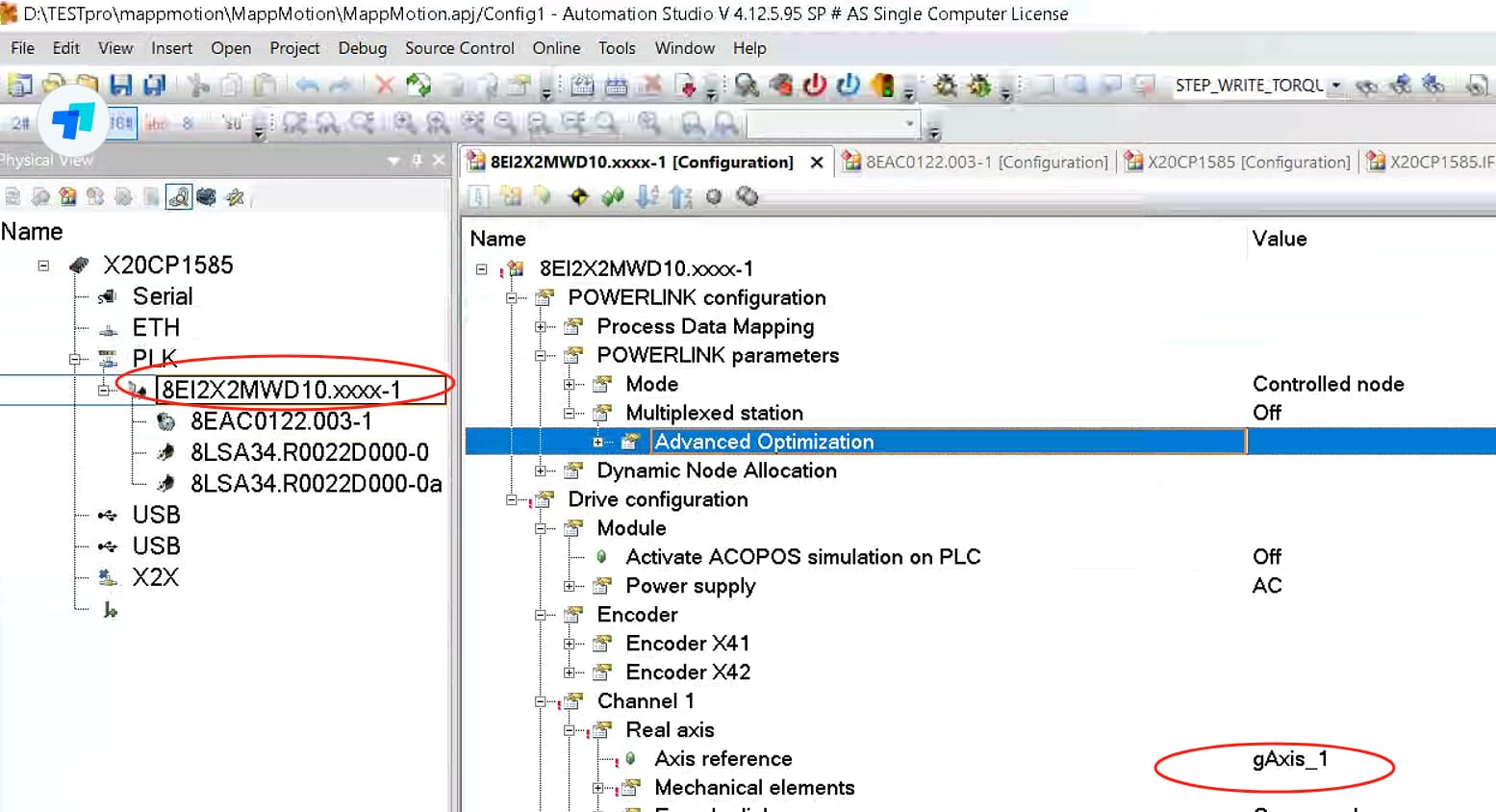Select the Activate ACOPOS simulation on PLC row
The image size is (1496, 812).
pyautogui.click(x=803, y=557)
